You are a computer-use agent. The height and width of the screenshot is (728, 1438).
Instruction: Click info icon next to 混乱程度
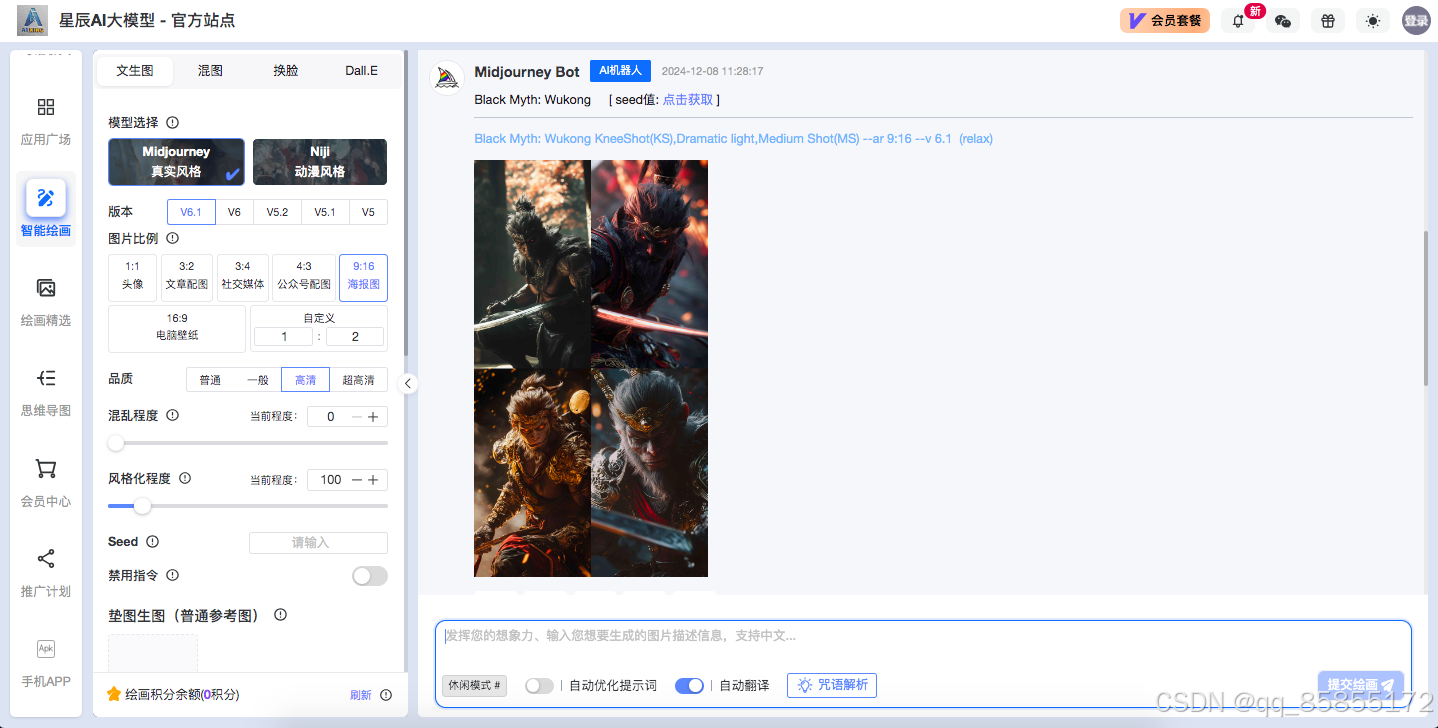tap(172, 415)
